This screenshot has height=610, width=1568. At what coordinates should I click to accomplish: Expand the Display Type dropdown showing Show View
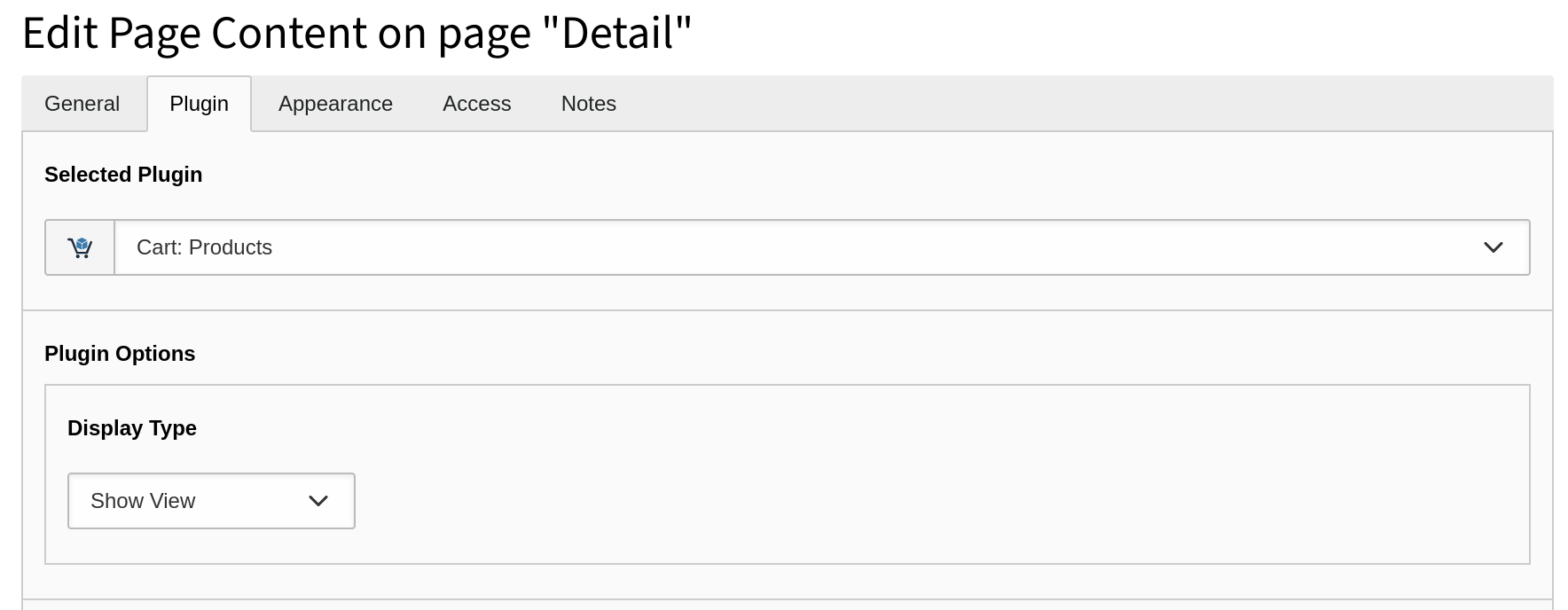(x=211, y=501)
